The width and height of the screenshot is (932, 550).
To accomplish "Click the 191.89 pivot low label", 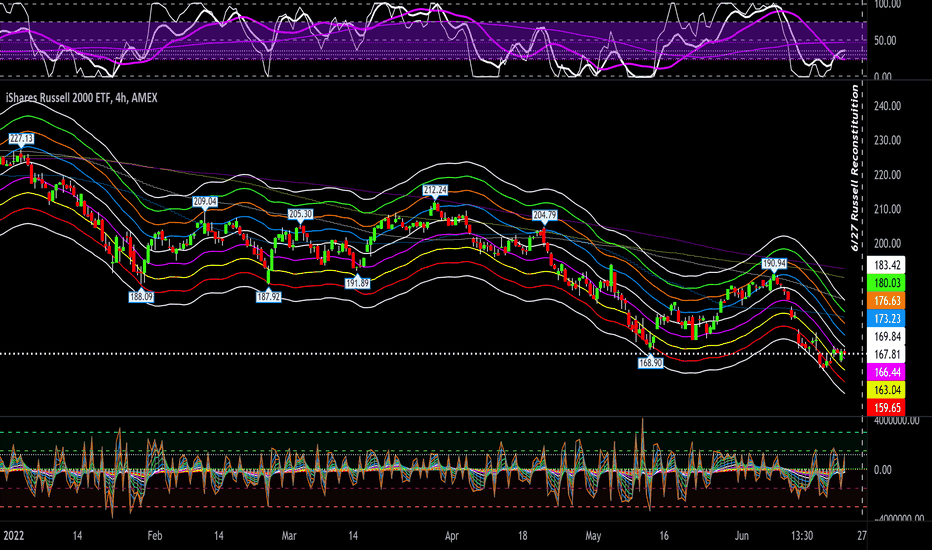I will pyautogui.click(x=357, y=284).
